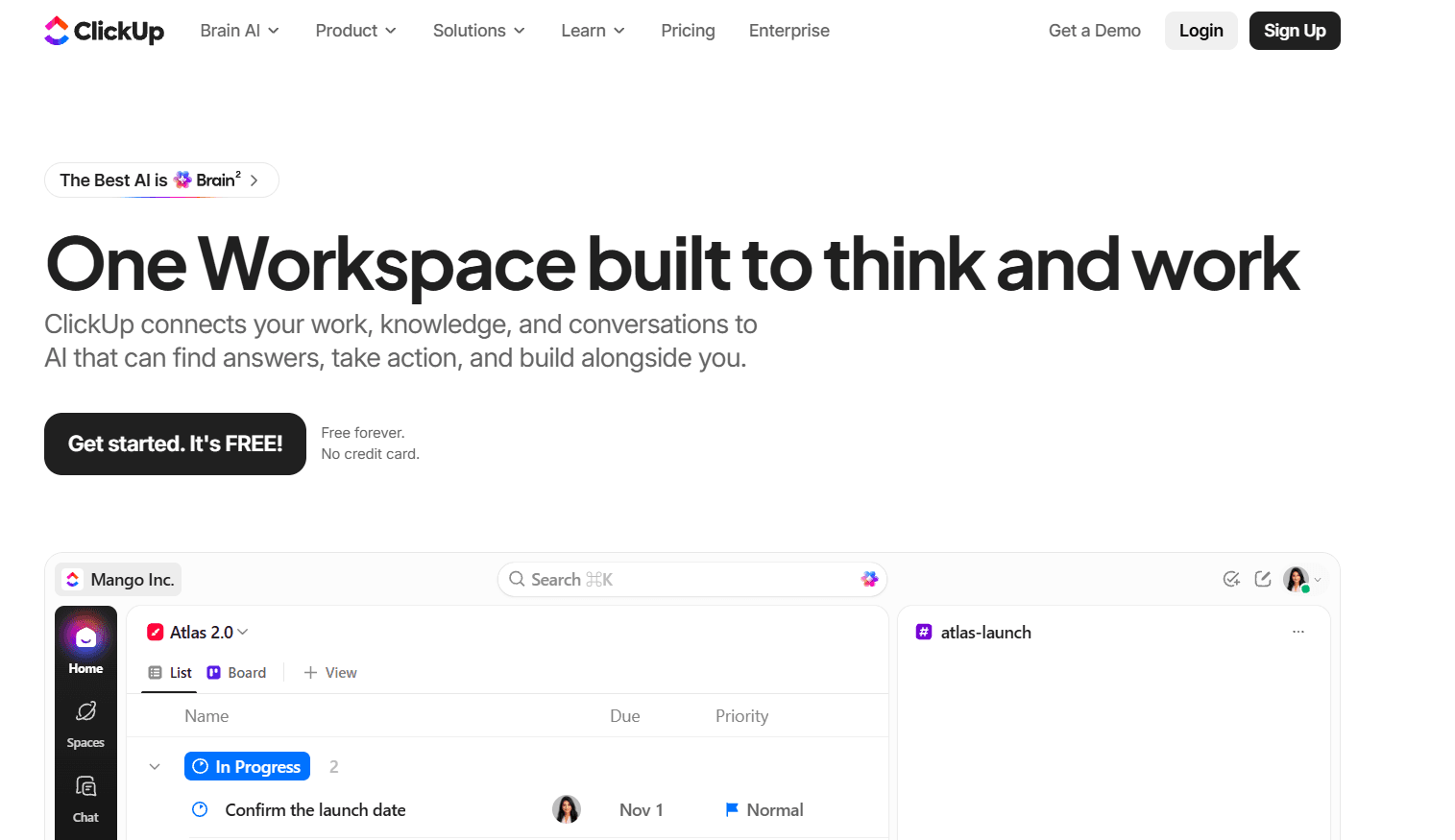1455x840 pixels.
Task: Open the Confirm the launch date task
Action: point(315,809)
